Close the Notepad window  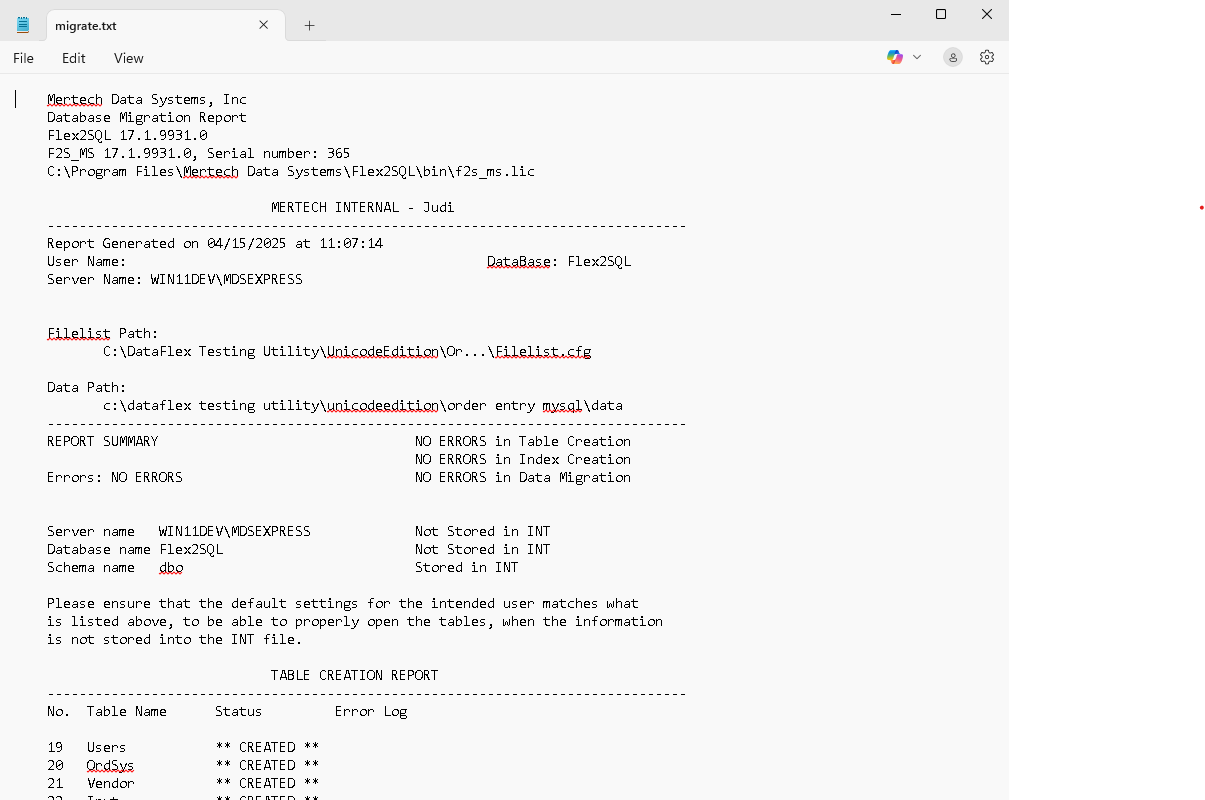987,14
